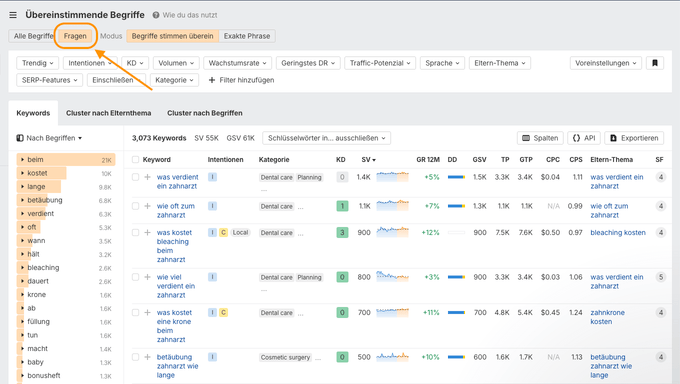
Task: Click the Spalten columns button
Action: 540,138
